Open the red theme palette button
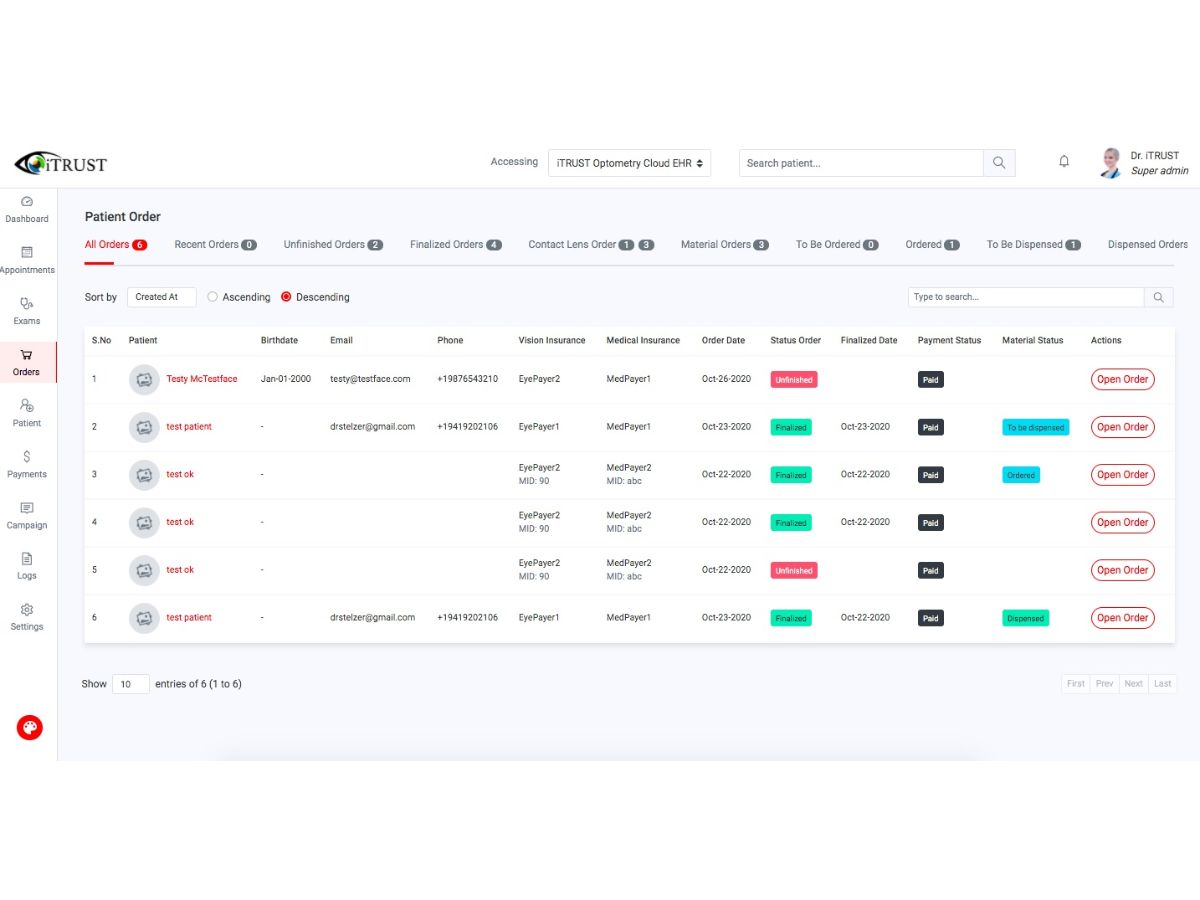This screenshot has width=1200, height=900. tap(30, 727)
